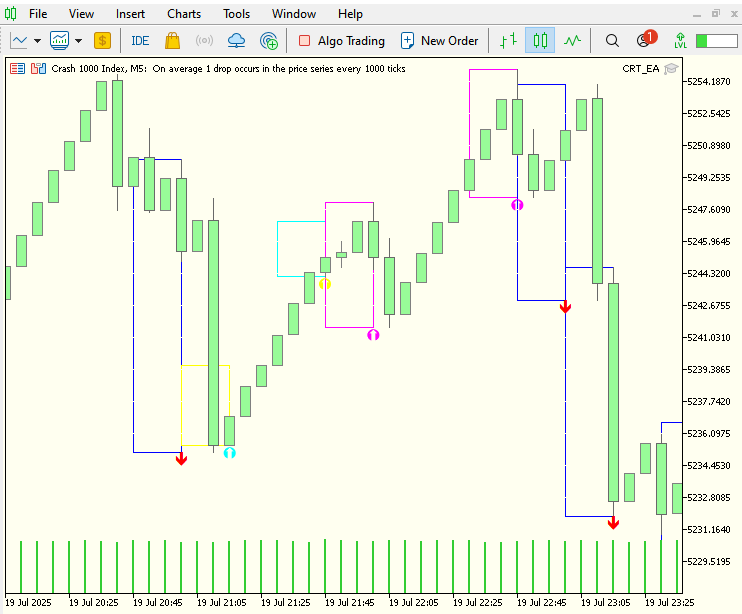The image size is (742, 614).
Task: Click the red down arrow near 23:15
Action: pos(613,522)
